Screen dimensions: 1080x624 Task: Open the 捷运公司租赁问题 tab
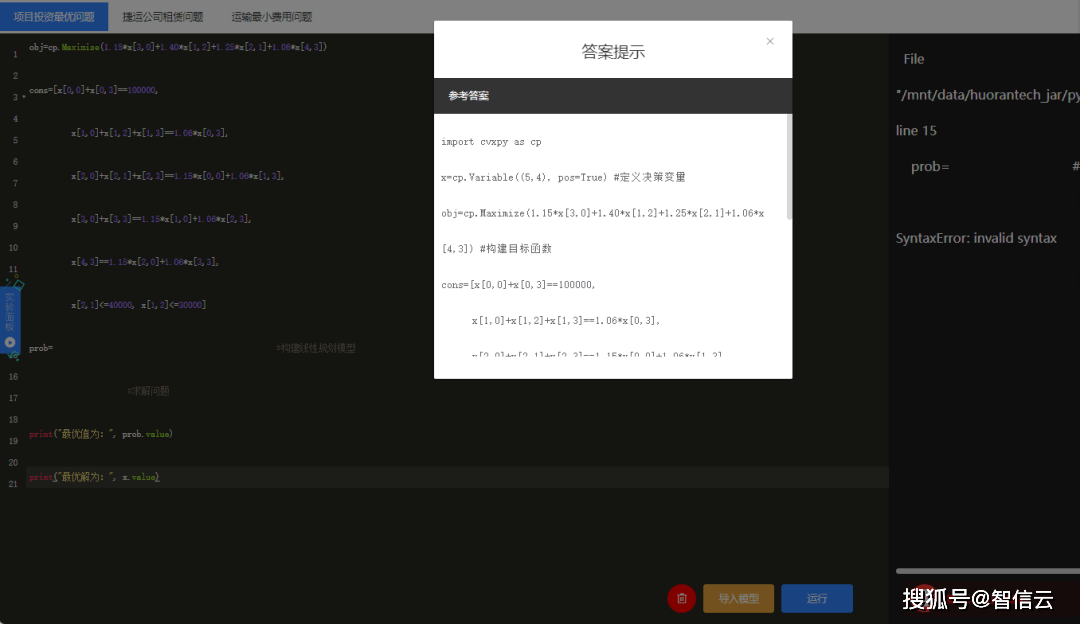(163, 17)
